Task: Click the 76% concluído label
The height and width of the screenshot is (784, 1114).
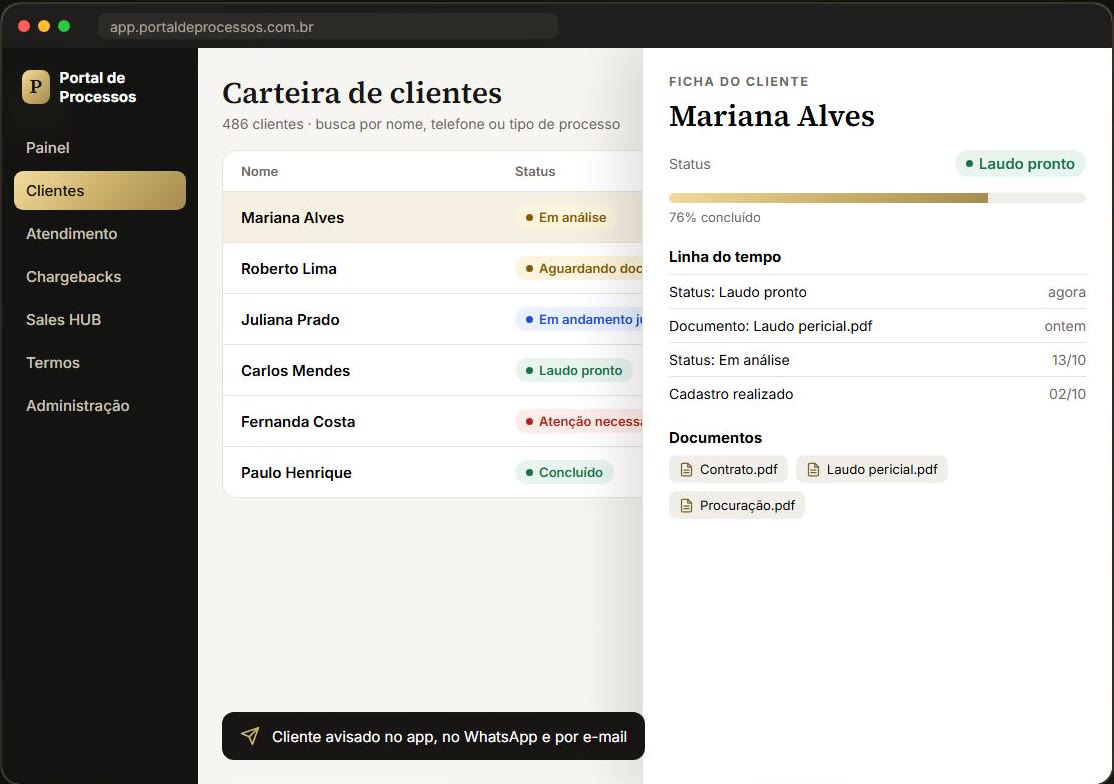Action: (715, 217)
